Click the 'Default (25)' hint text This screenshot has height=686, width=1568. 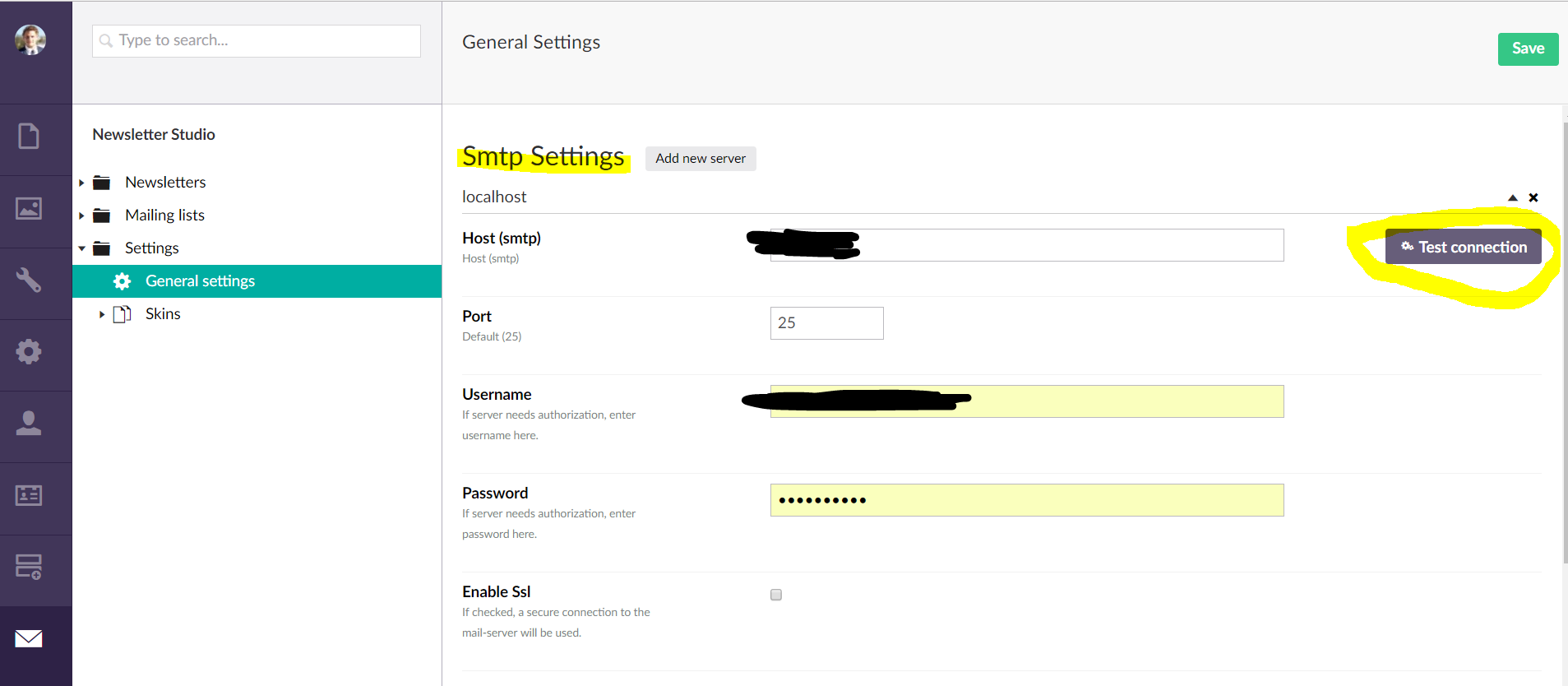pos(492,336)
